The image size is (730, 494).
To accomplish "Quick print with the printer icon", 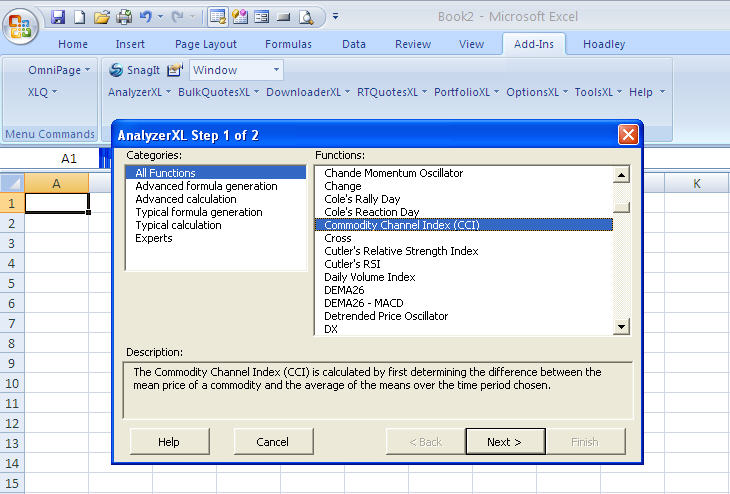I will 124,17.
